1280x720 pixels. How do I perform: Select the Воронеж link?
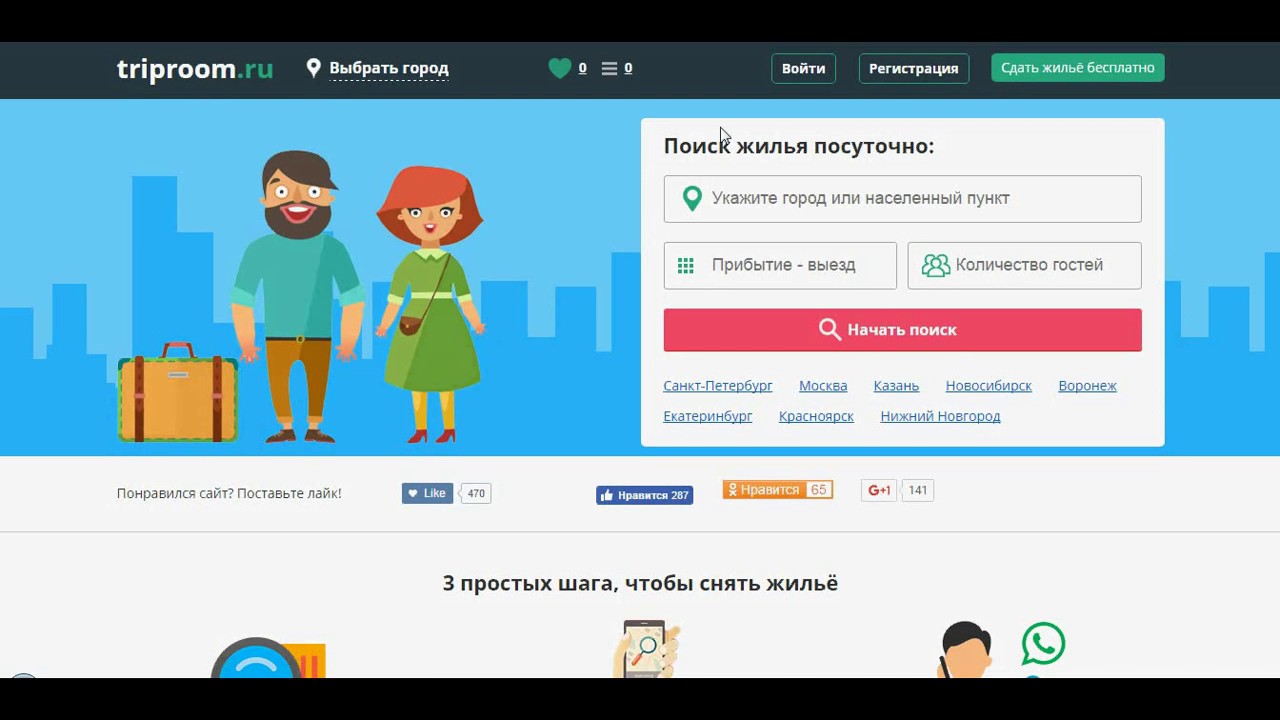[x=1087, y=386]
